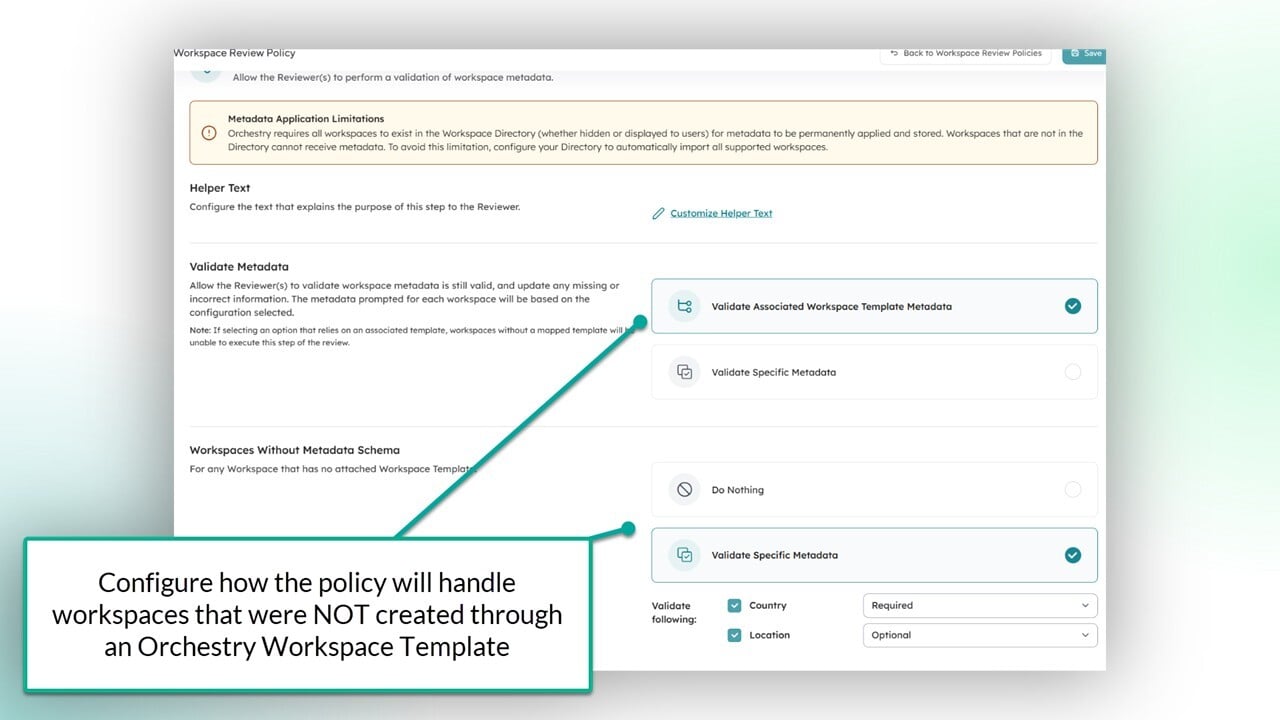
Task: Click the Workspaces Without Metadata Schema heading
Action: [x=295, y=450]
